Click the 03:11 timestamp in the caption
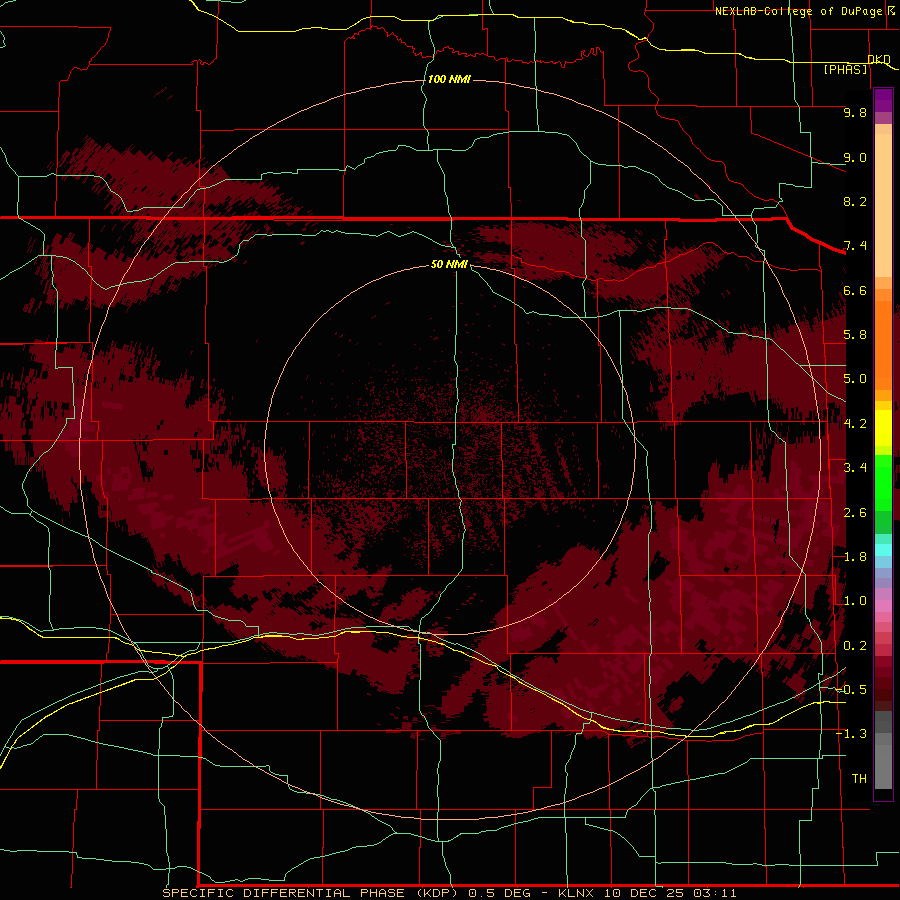Screen dimensions: 900x900 (715, 893)
